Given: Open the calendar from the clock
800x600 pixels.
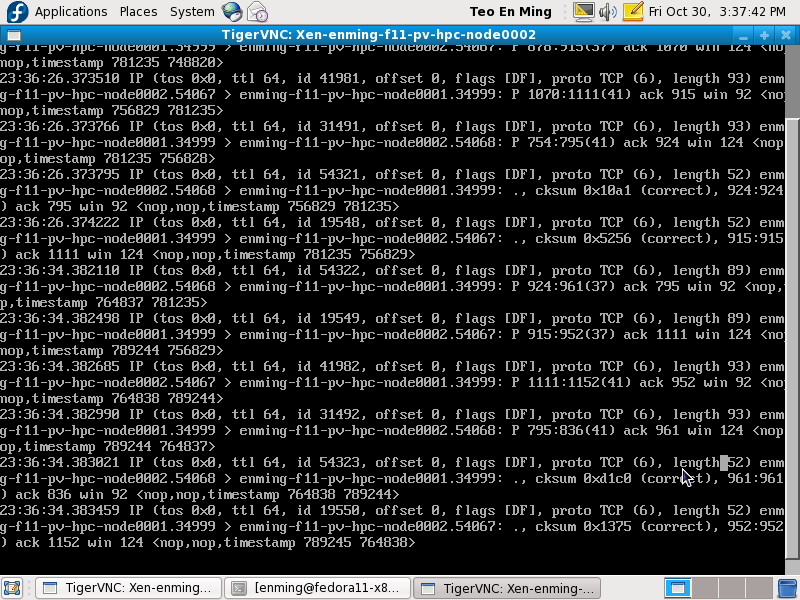Looking at the screenshot, I should click(717, 12).
